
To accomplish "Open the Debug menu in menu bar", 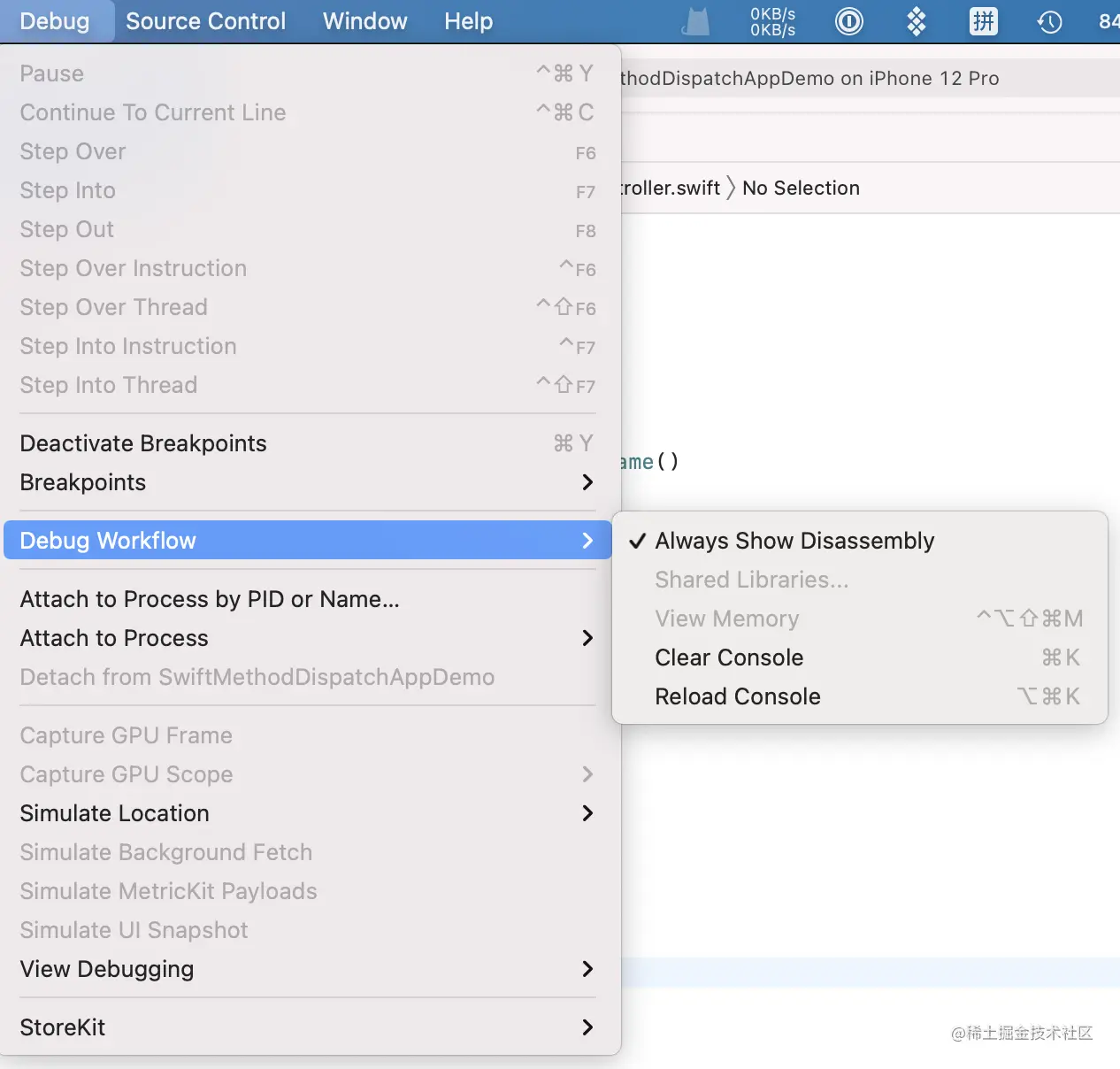I will [55, 21].
